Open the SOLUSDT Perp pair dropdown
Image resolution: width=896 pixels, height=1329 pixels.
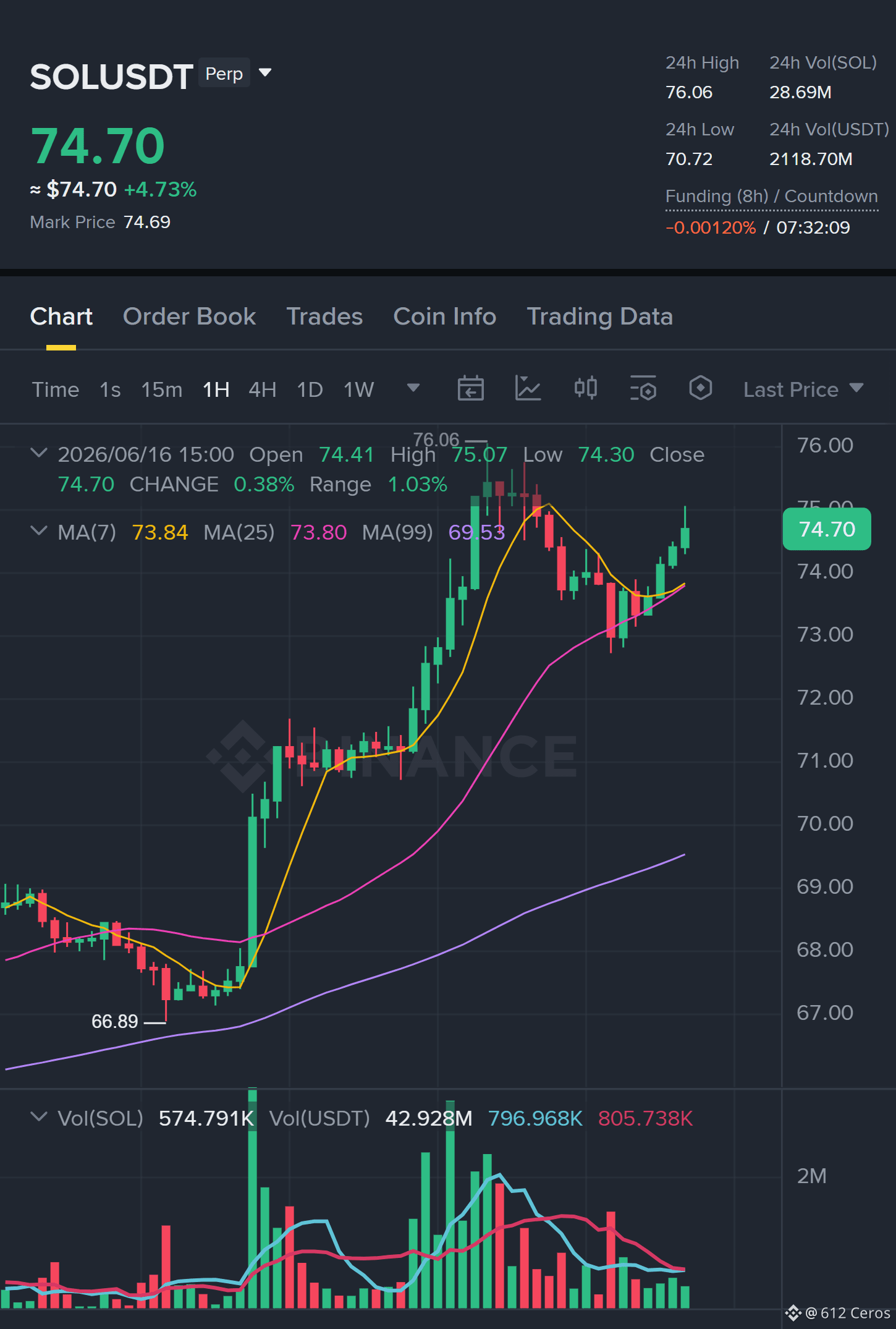(265, 73)
